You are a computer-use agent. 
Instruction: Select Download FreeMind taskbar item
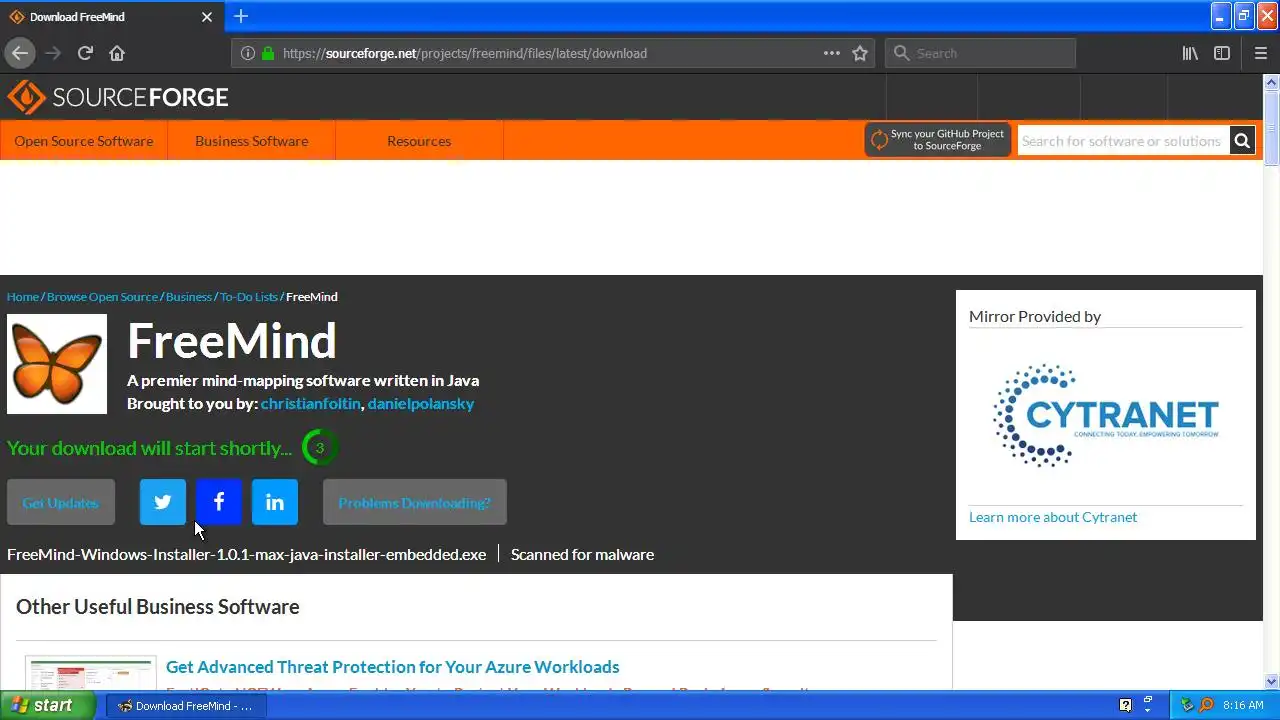pyautogui.click(x=185, y=705)
